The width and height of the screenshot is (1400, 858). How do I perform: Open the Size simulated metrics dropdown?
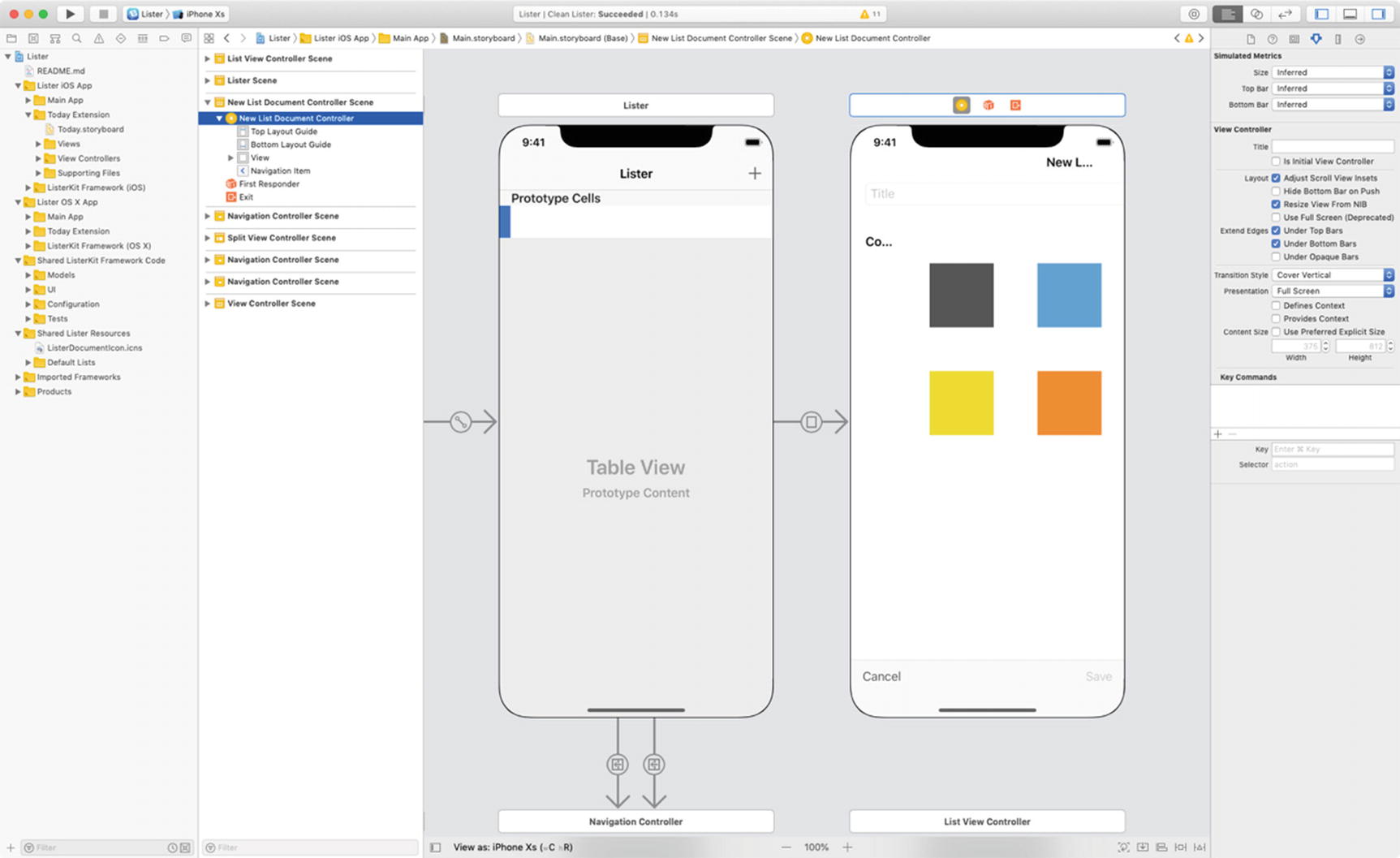point(1333,72)
